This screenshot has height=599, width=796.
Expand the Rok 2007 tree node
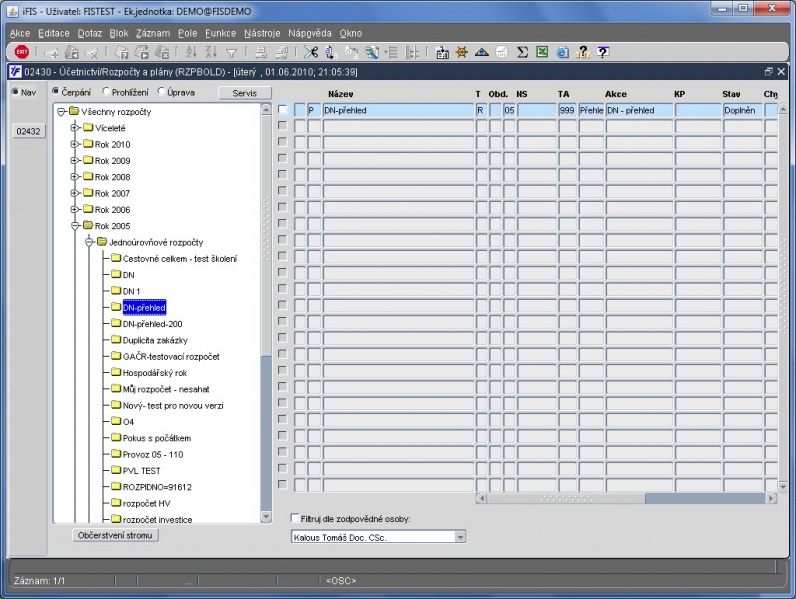(75, 193)
